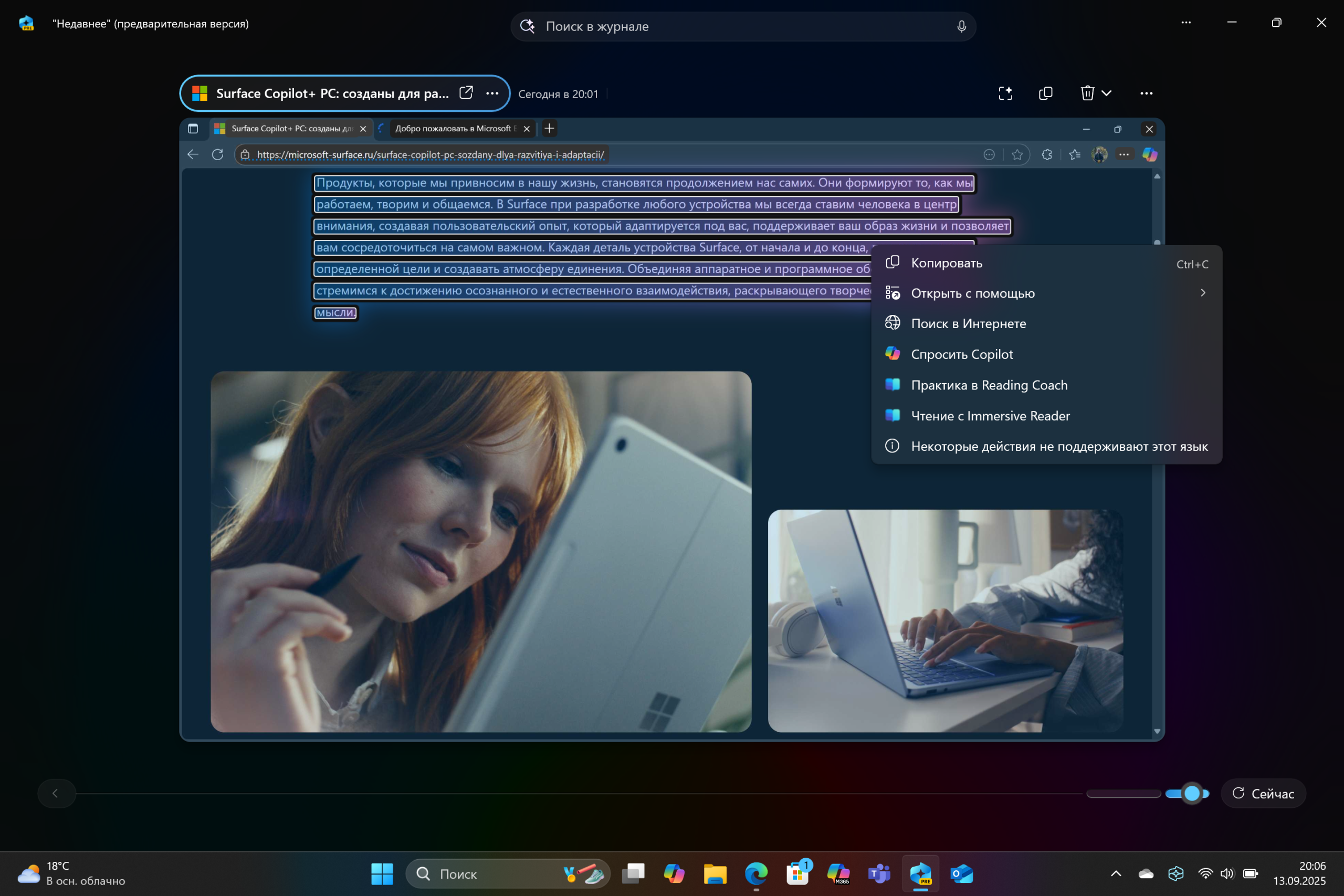This screenshot has width=1344, height=896.
Task: Open File Explorer from the taskbar
Action: point(715,874)
